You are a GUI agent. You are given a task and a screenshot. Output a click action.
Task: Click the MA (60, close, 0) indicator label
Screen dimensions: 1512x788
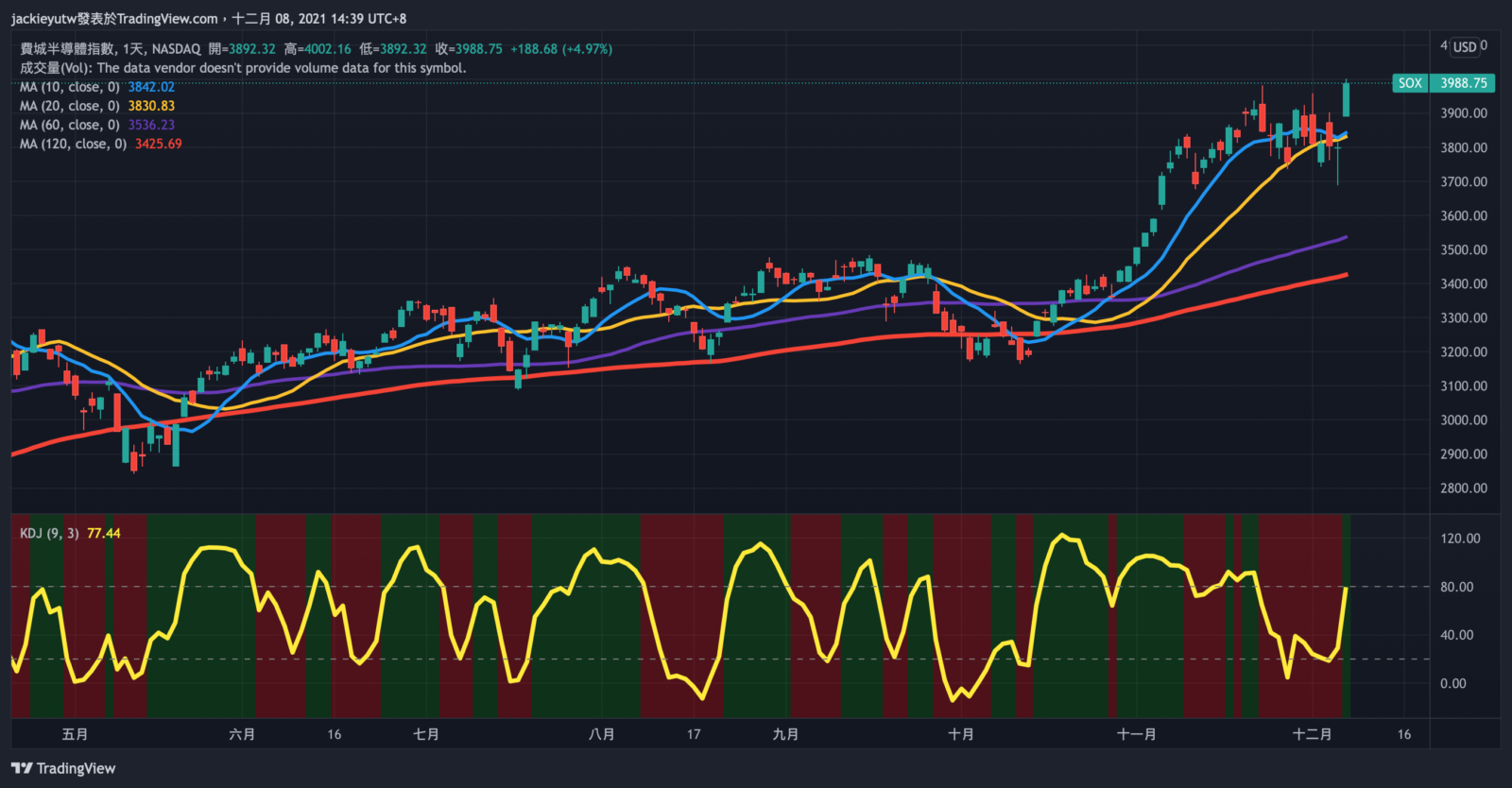coord(70,125)
